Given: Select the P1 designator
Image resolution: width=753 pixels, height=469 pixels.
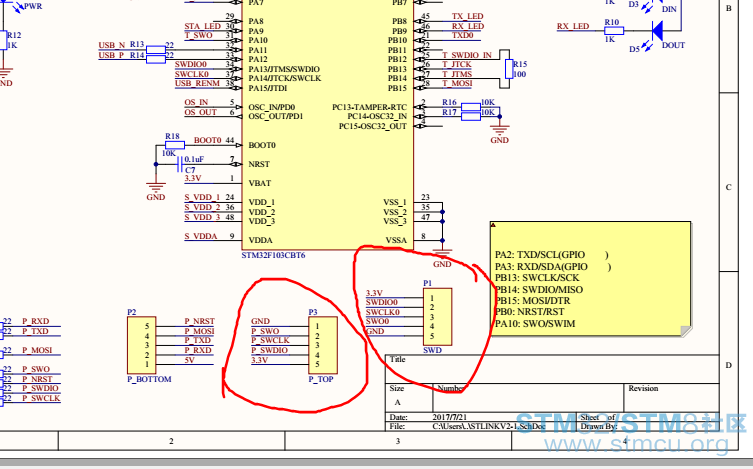Looking at the screenshot, I should pos(427,283).
